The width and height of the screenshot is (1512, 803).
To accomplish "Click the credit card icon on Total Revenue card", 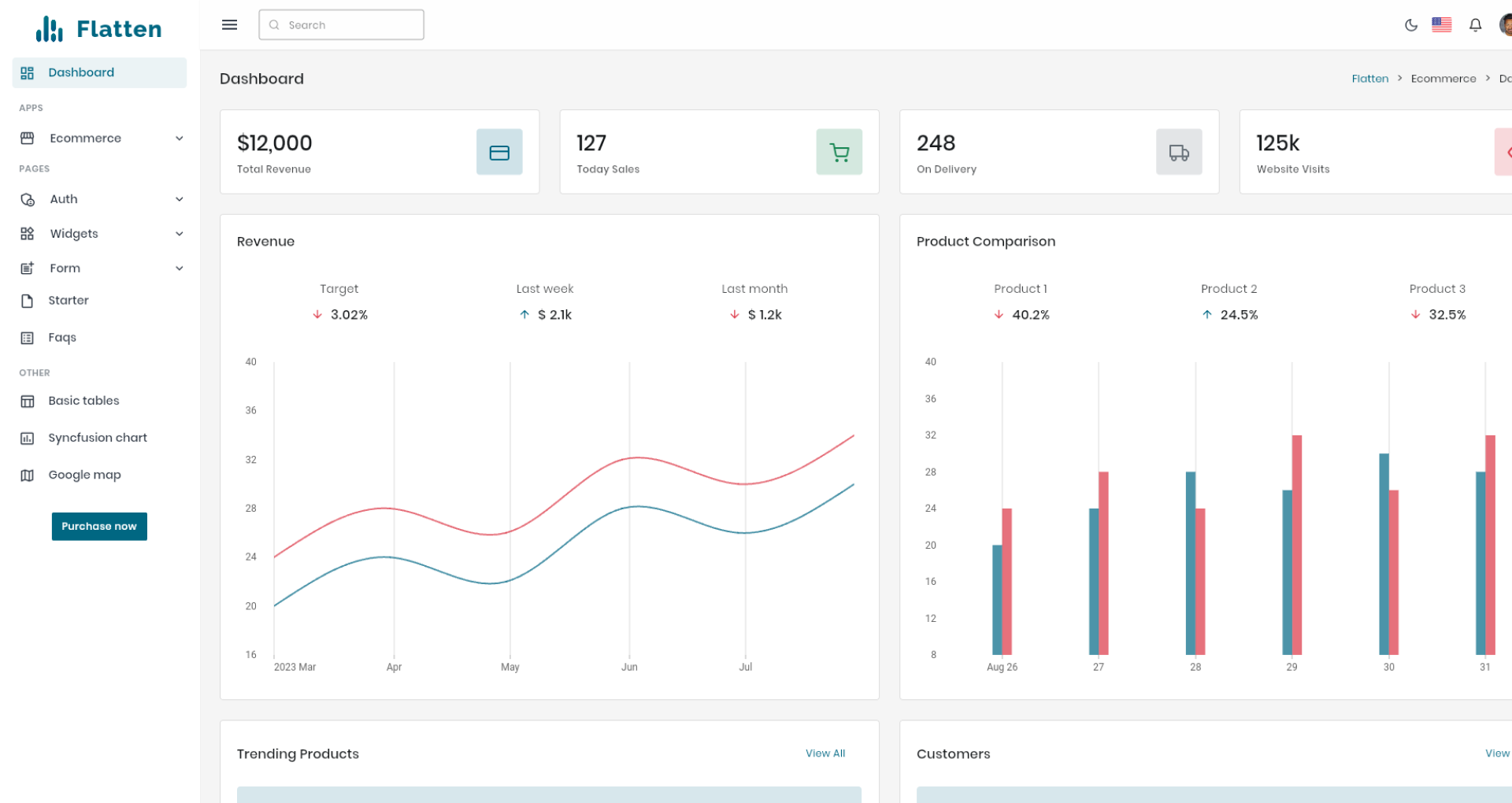I will coord(499,151).
